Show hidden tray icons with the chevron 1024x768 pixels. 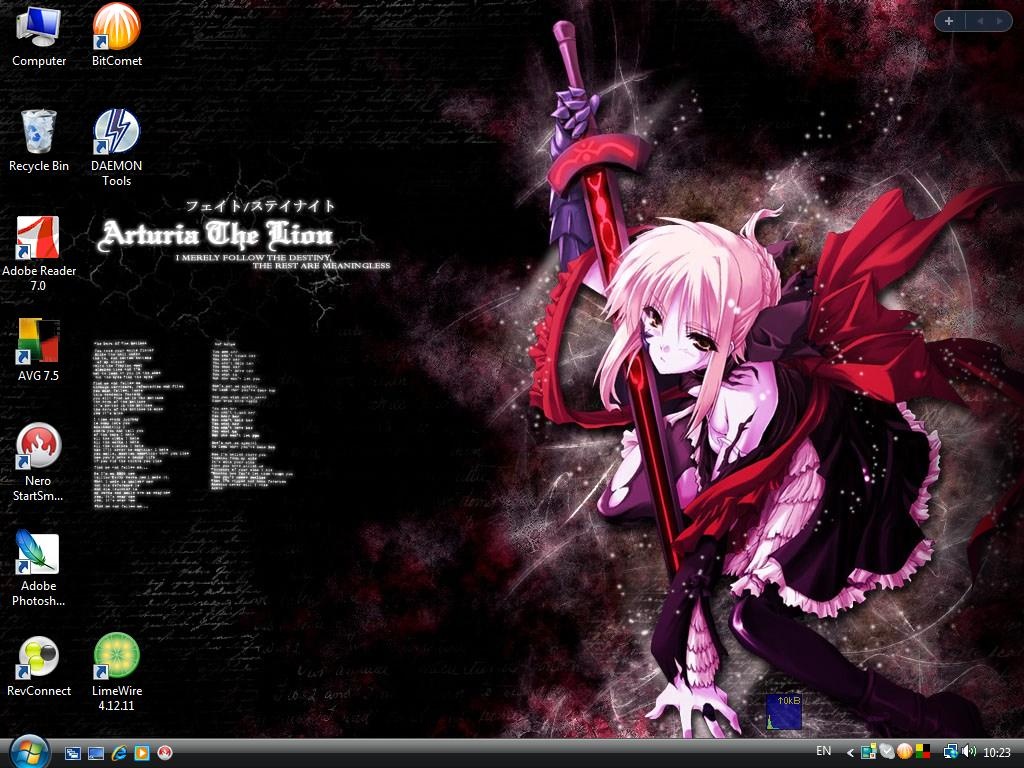pyautogui.click(x=850, y=753)
